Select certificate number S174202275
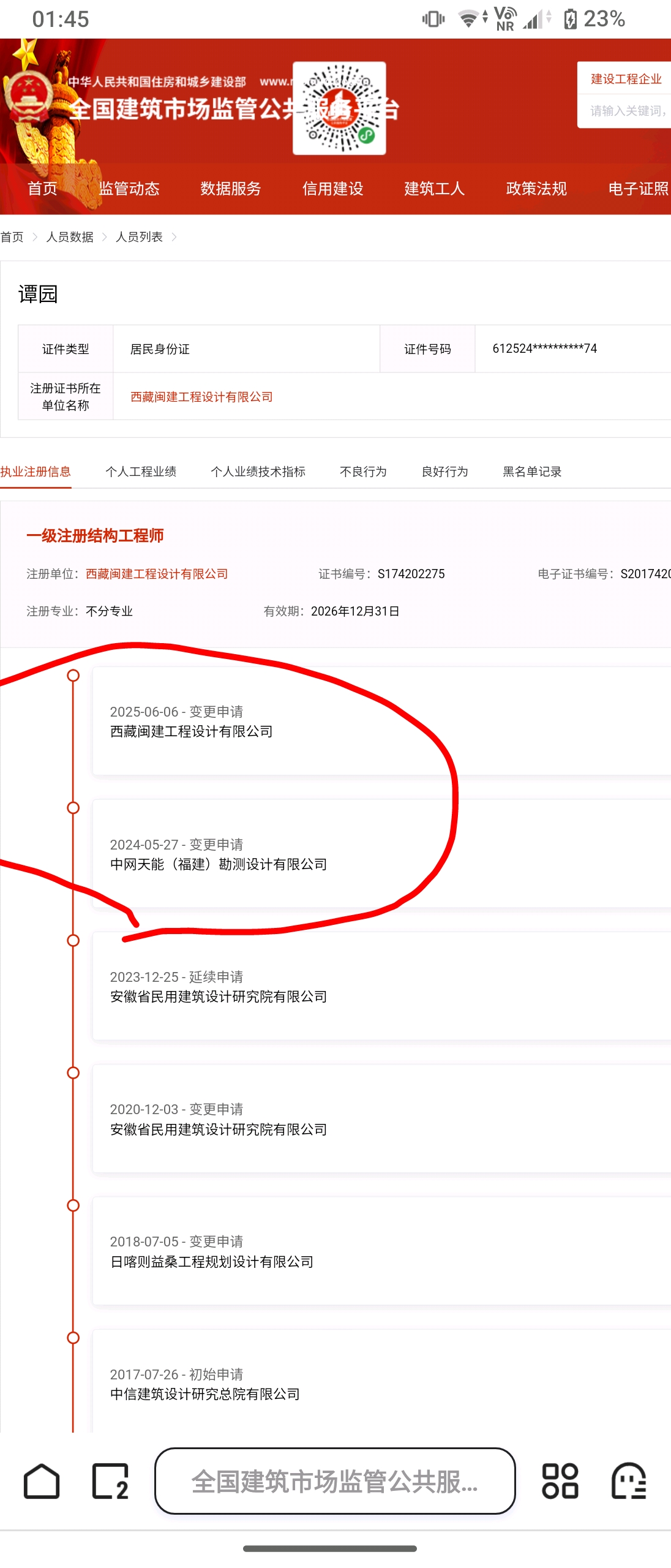The height and width of the screenshot is (1568, 671). 411,574
